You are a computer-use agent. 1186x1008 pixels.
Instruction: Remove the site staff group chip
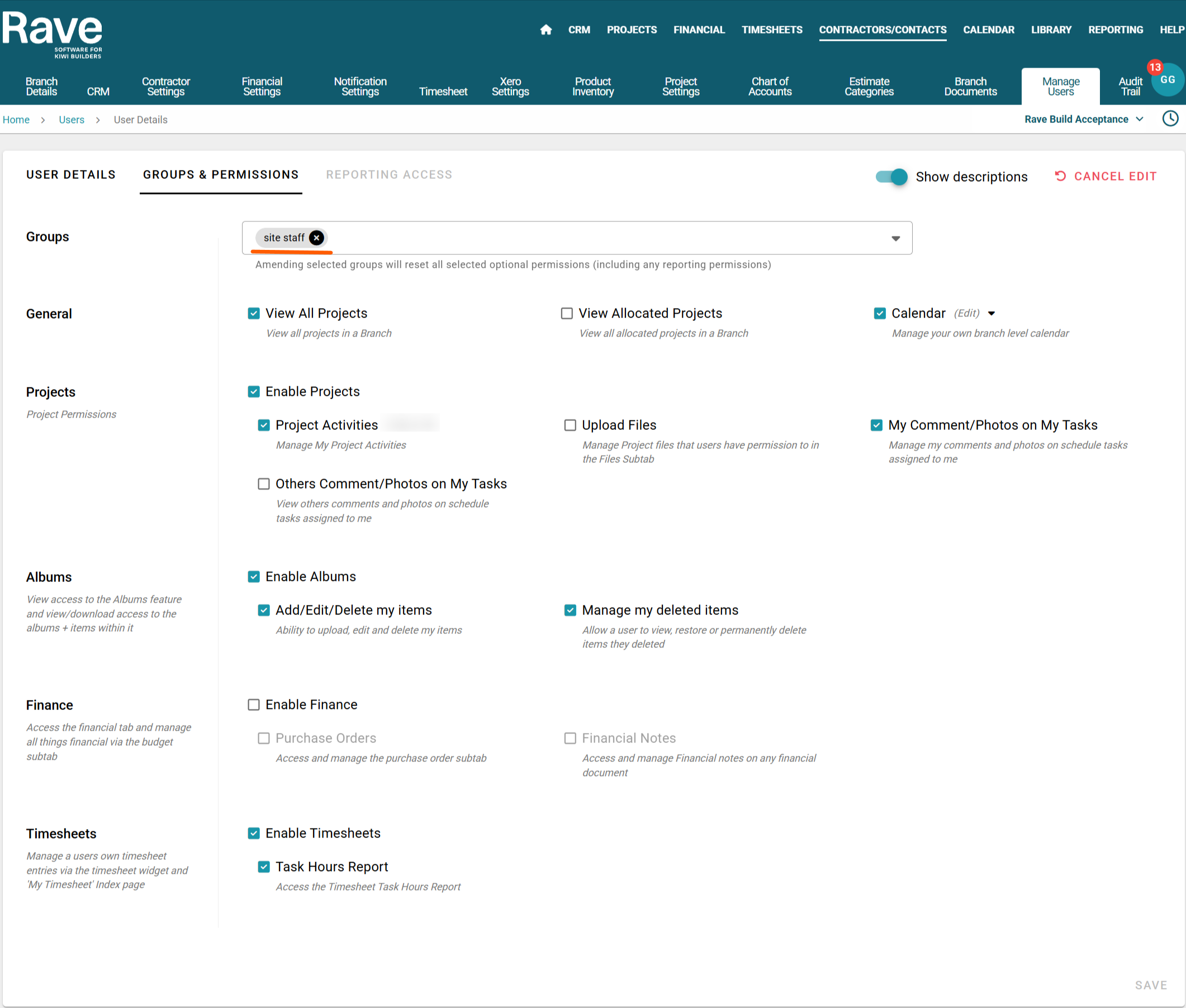[316, 238]
